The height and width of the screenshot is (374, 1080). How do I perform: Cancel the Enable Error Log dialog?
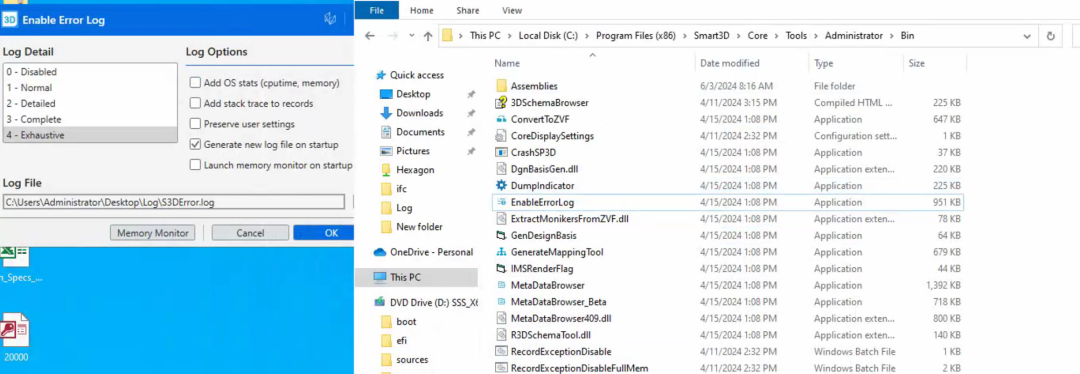tap(250, 233)
